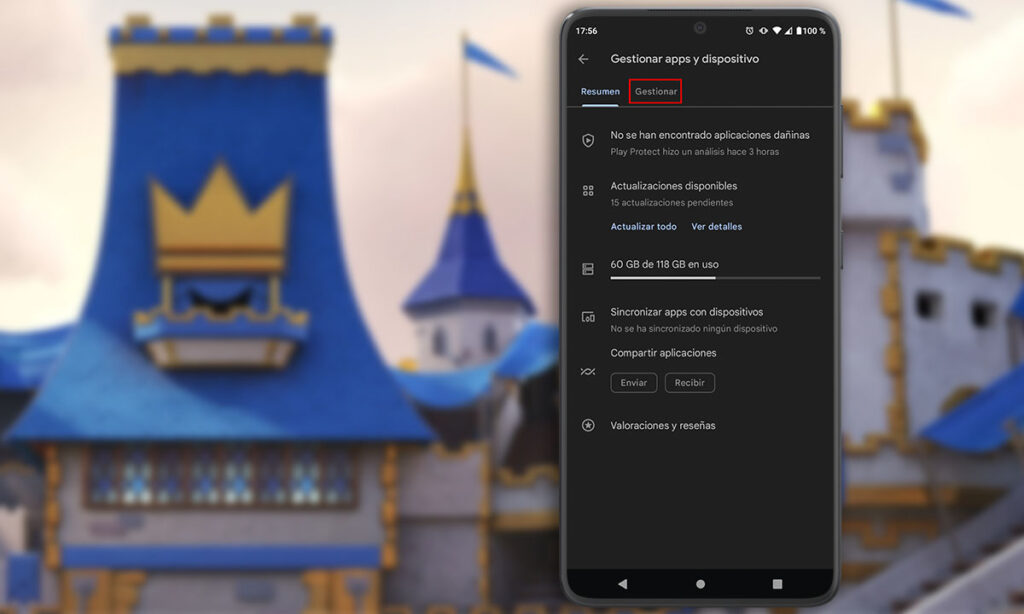Screen dimensions: 1024x614
Task: Tap the 'Compartir aplicaciones' label
Action: [x=663, y=353]
